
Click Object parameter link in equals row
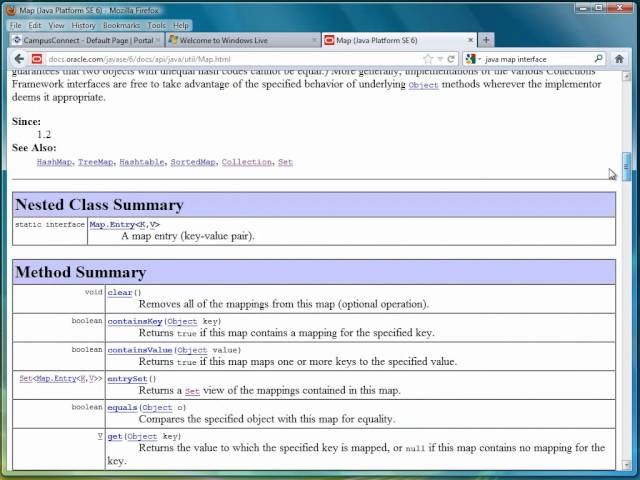[157, 407]
